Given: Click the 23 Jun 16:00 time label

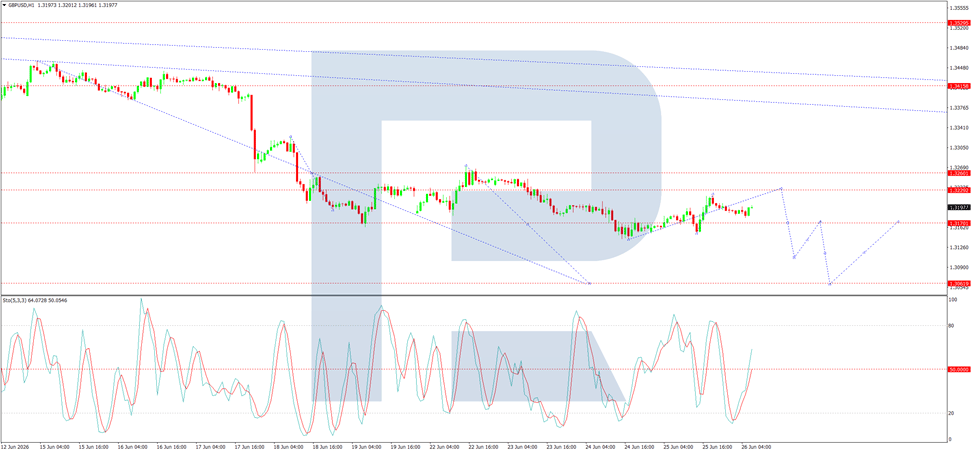Looking at the screenshot, I should pyautogui.click(x=560, y=446).
